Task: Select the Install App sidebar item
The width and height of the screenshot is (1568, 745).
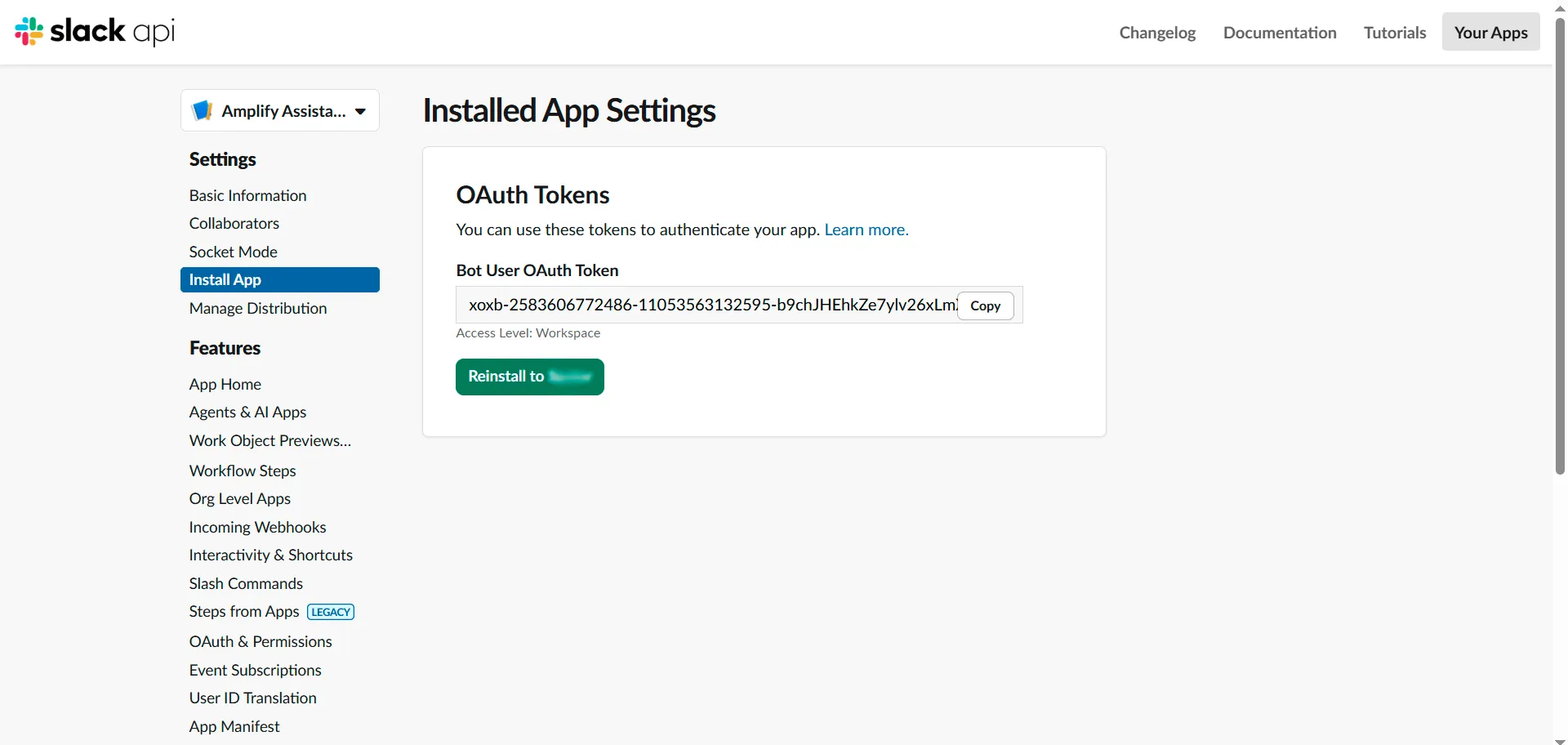Action: [x=279, y=279]
